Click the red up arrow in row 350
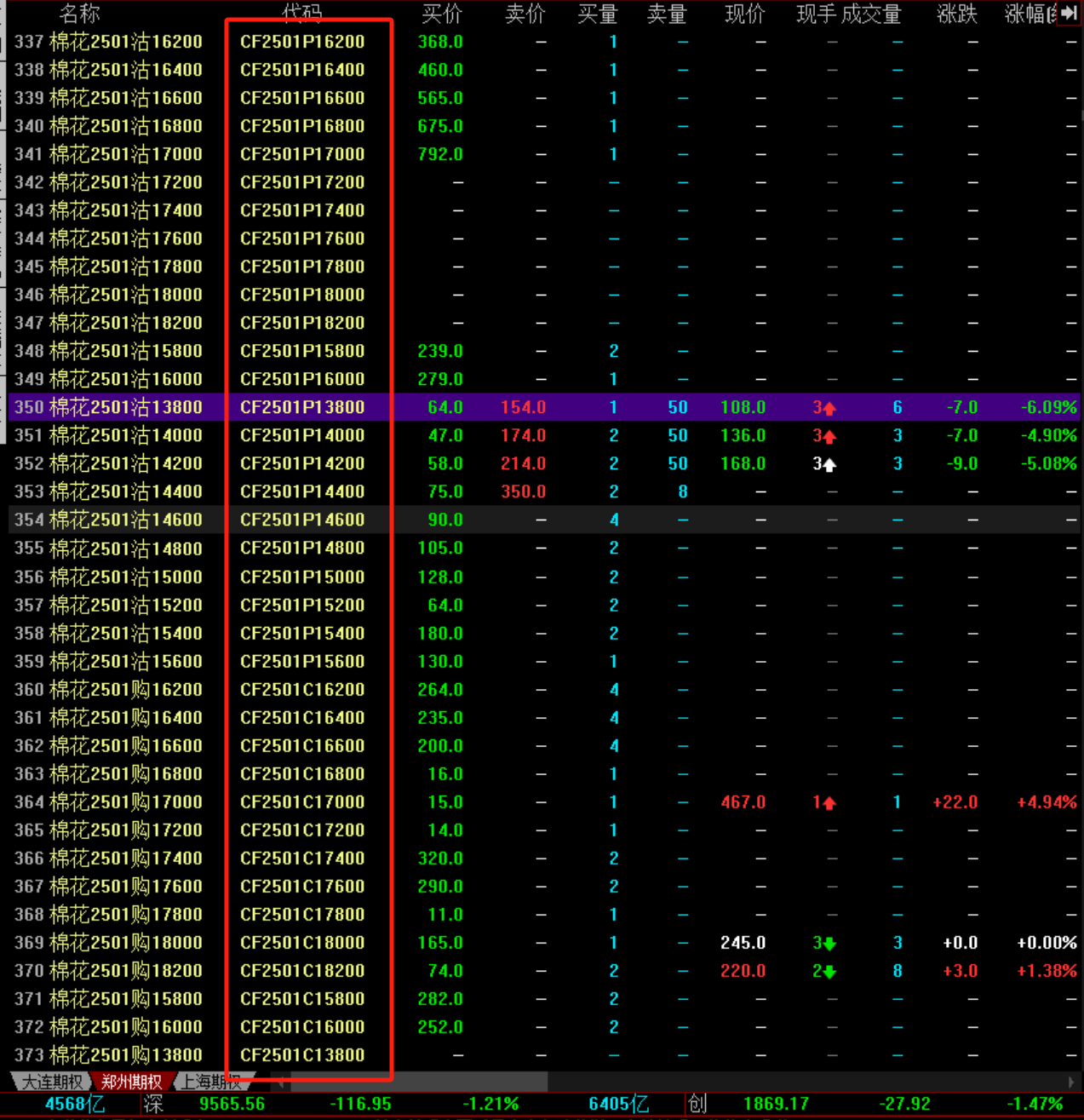The height and width of the screenshot is (1120, 1084). (829, 409)
